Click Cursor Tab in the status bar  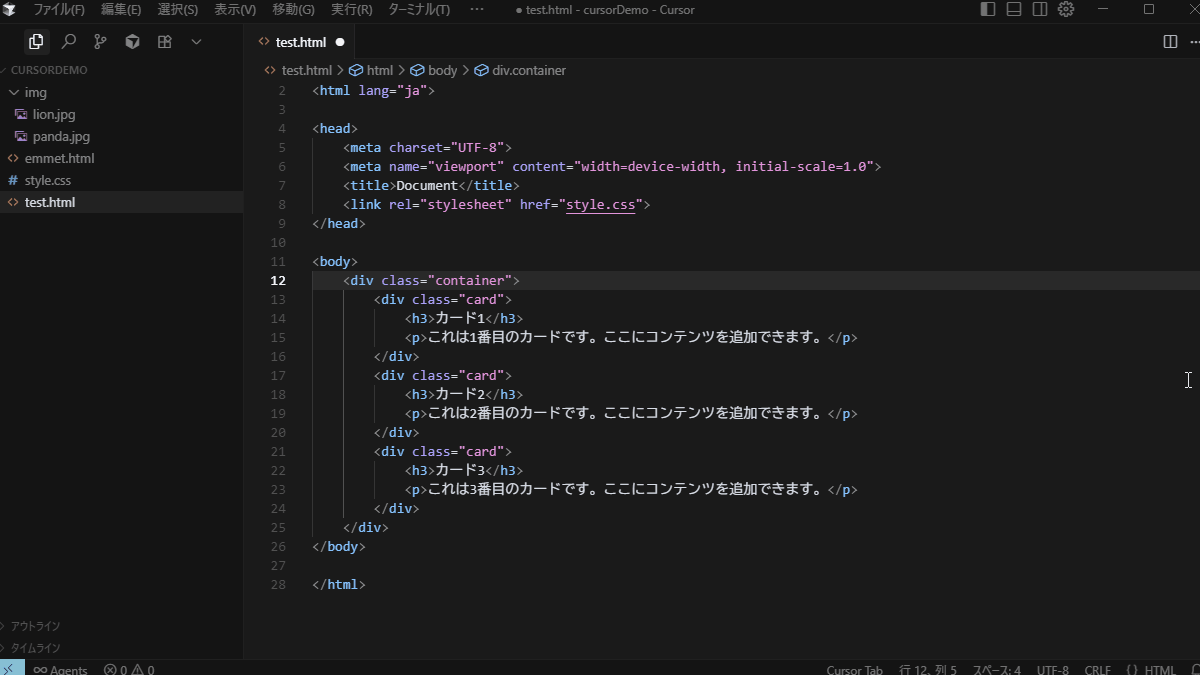[854, 669]
